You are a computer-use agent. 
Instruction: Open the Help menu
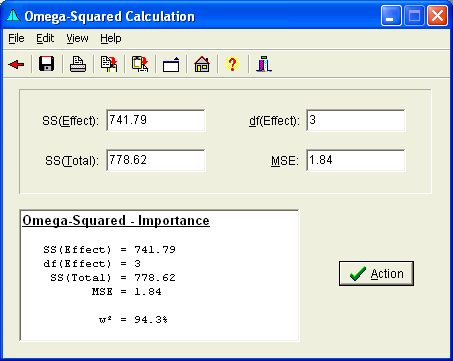coord(111,38)
